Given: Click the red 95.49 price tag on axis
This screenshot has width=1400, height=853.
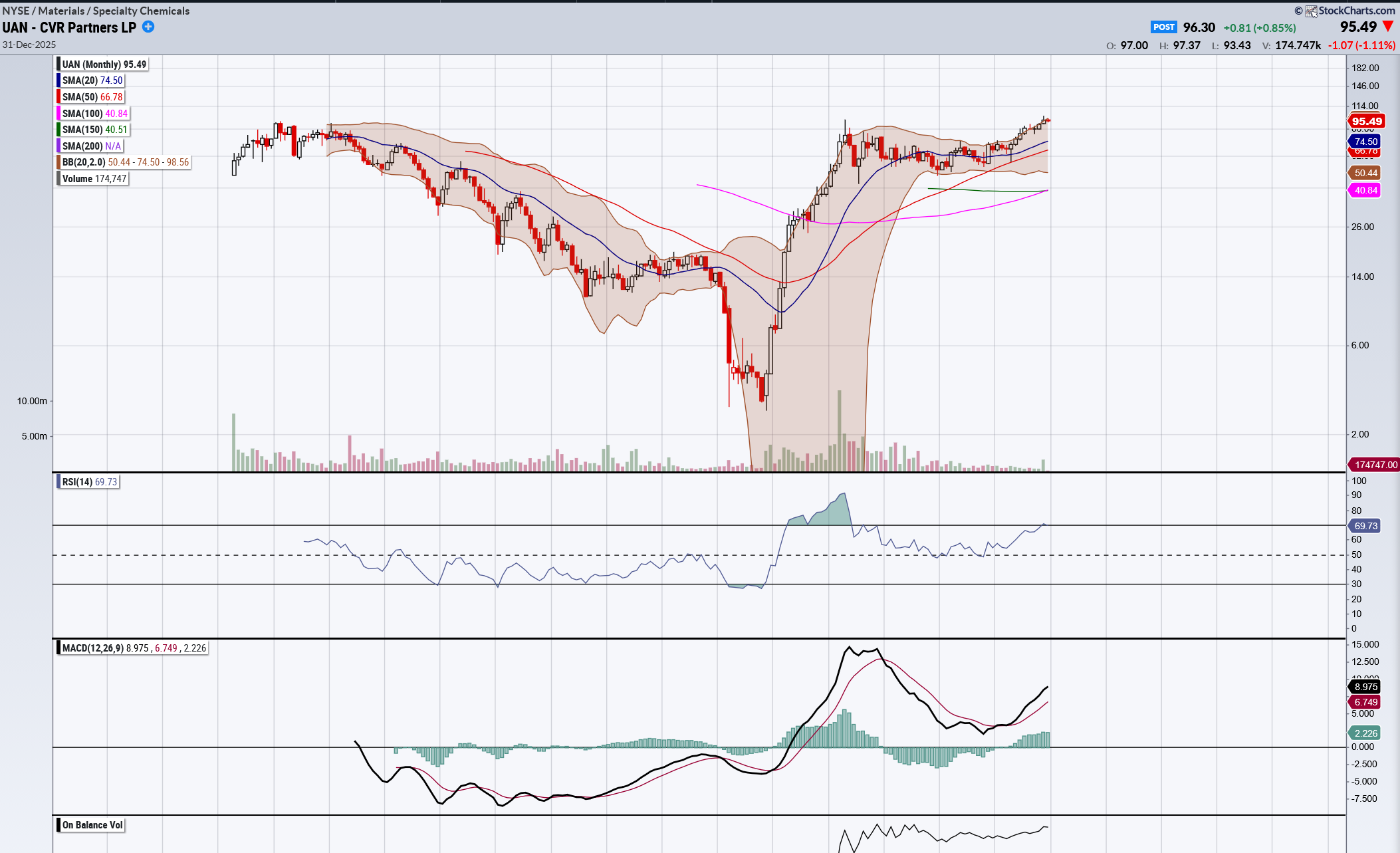Looking at the screenshot, I should [x=1366, y=121].
